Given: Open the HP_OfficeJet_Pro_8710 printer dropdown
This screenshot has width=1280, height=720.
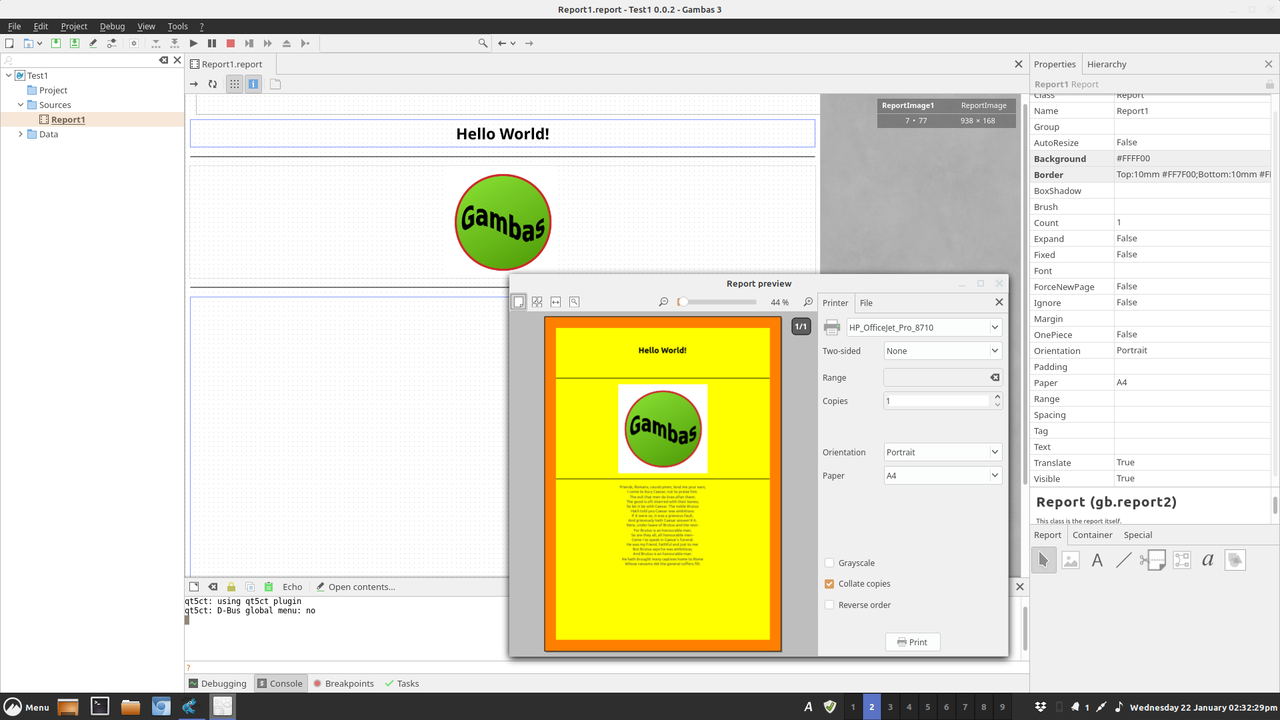Looking at the screenshot, I should [923, 327].
